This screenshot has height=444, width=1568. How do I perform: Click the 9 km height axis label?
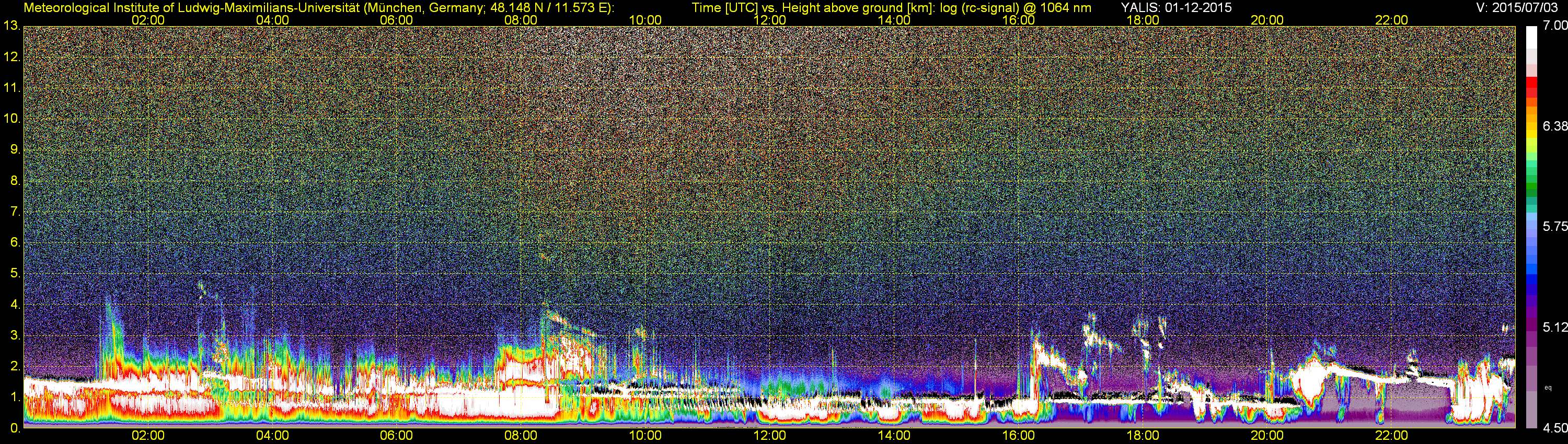click(15, 149)
